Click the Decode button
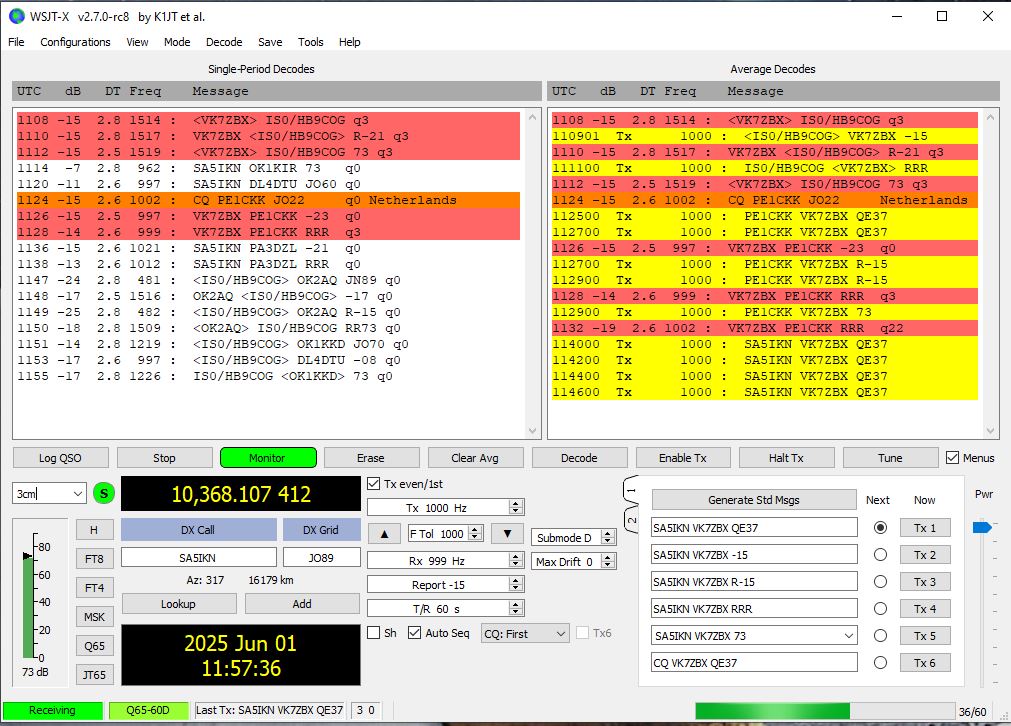Viewport: 1011px width, 726px height. [579, 458]
